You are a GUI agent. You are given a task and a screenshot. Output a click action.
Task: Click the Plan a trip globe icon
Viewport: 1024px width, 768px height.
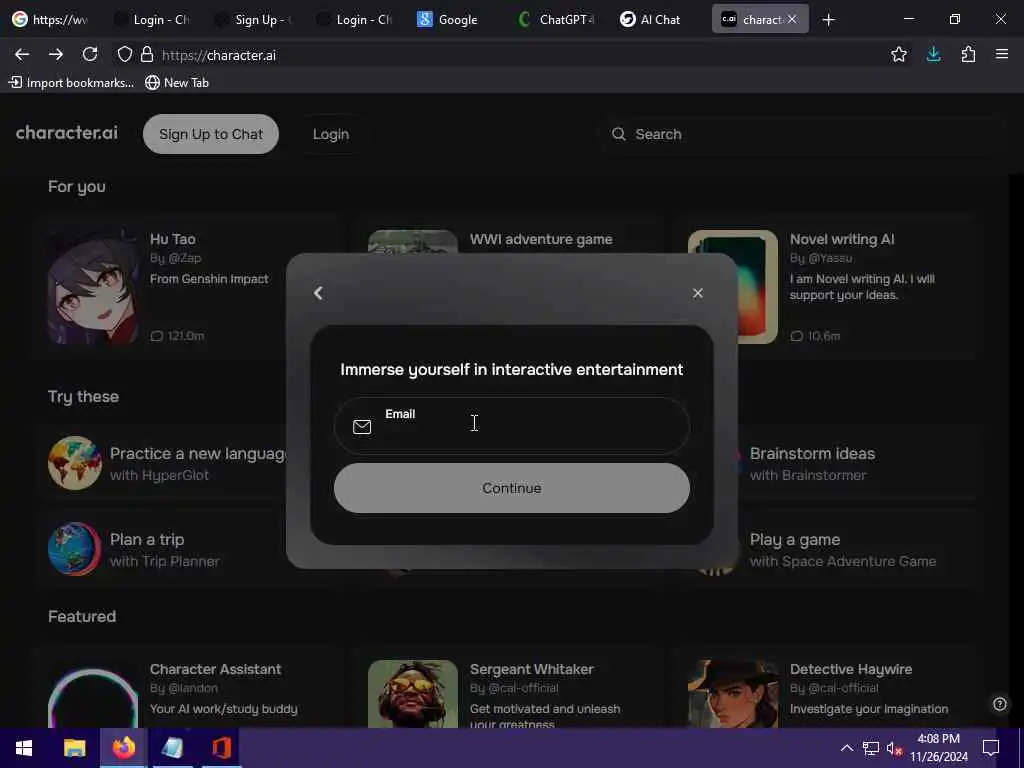pos(74,549)
